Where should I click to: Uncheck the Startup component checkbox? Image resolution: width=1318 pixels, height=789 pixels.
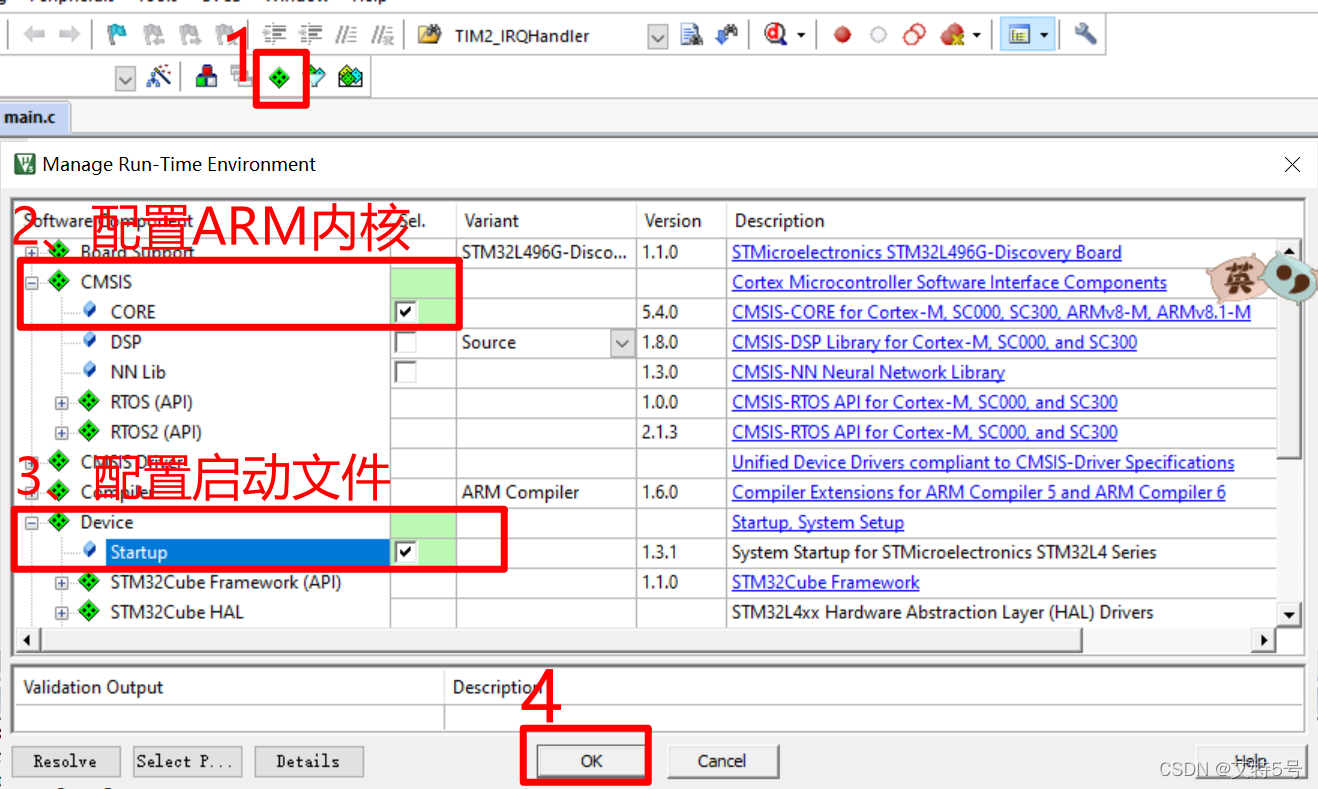tap(405, 552)
